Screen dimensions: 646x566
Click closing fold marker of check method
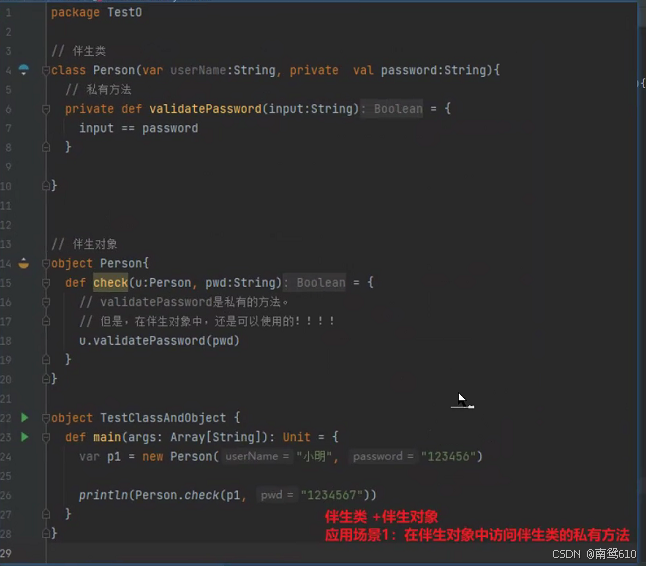tap(46, 360)
